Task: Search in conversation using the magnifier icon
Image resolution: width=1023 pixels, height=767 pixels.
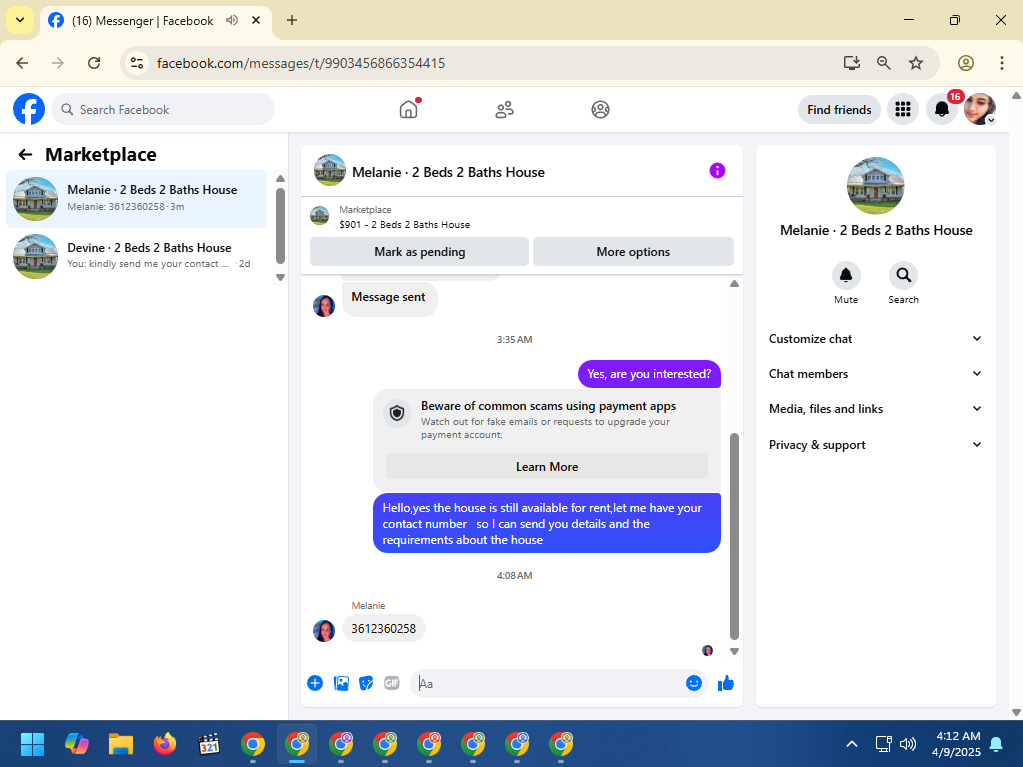Action: 903,275
